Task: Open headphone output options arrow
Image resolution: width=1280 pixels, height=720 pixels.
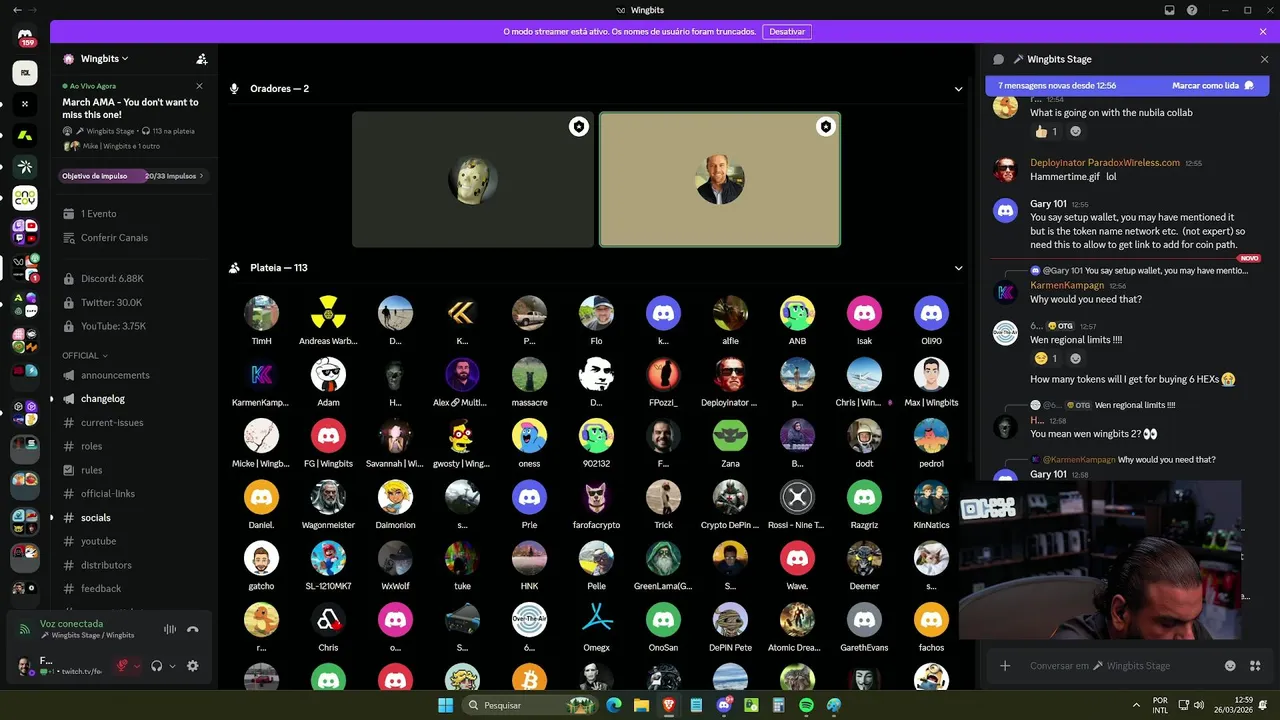Action: 172,666
